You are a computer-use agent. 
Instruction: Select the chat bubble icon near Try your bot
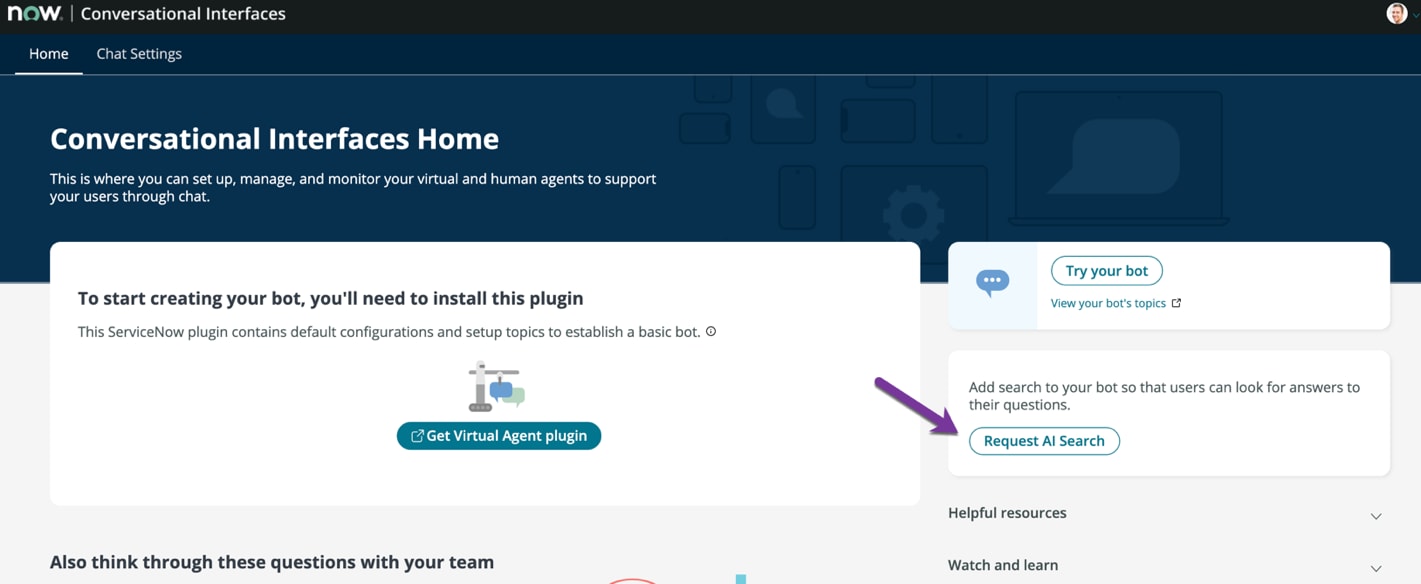[x=992, y=281]
